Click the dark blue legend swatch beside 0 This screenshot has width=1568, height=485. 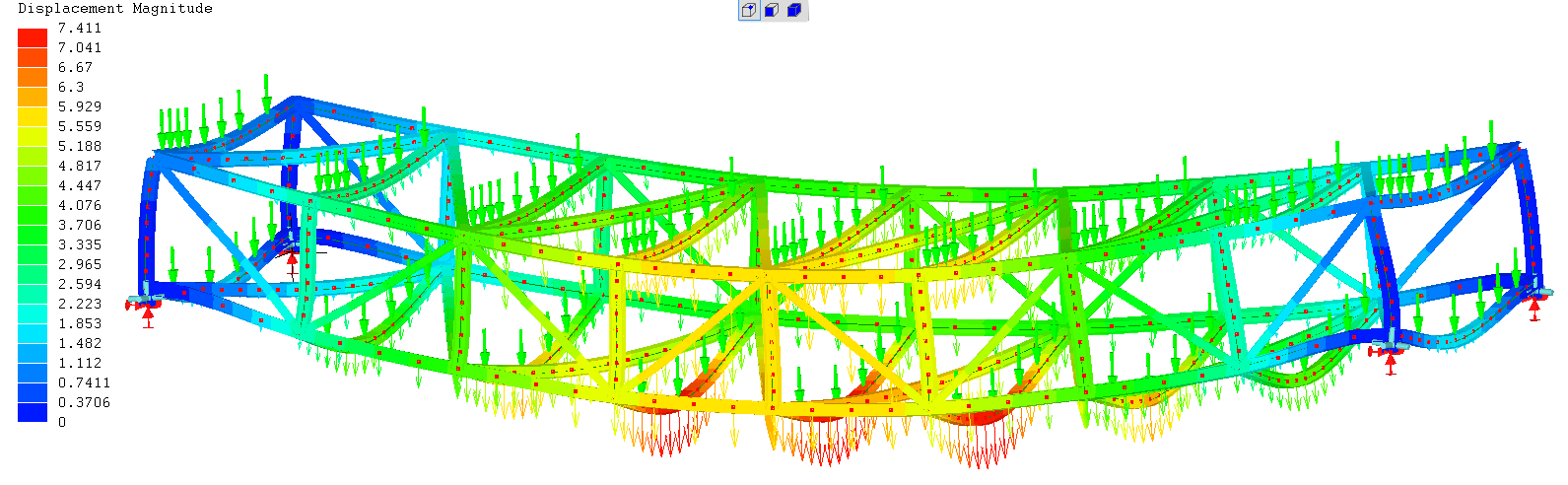[x=33, y=414]
